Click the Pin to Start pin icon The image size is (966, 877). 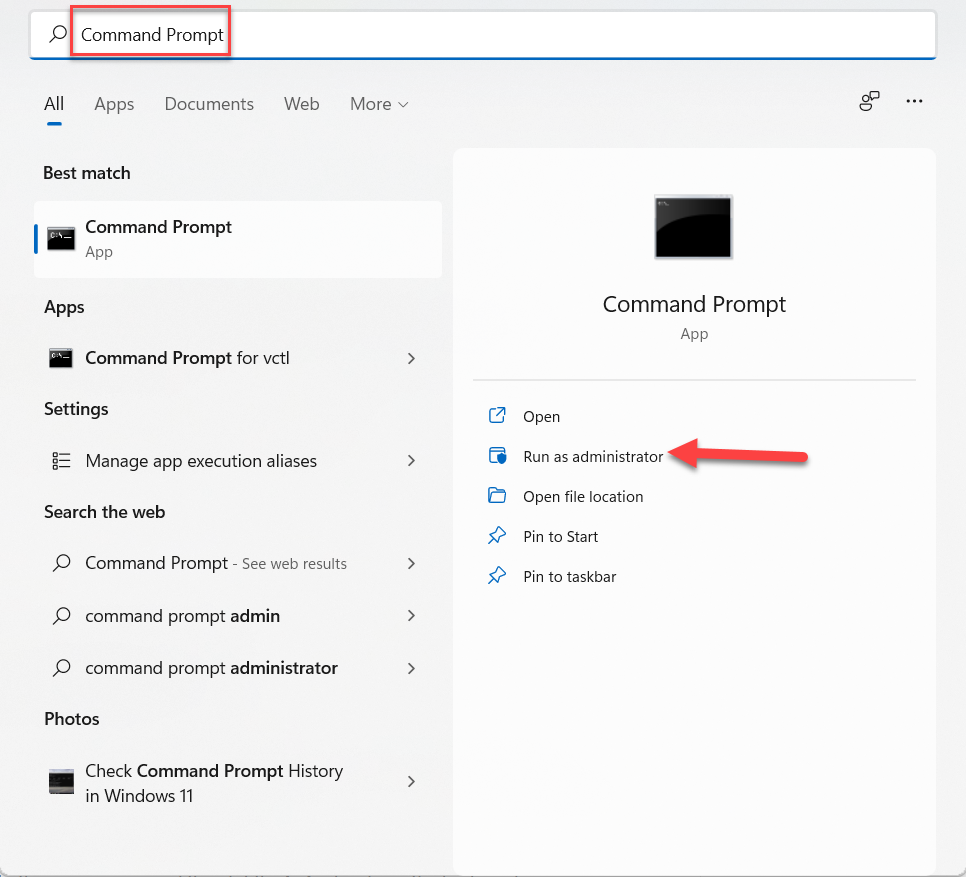tap(497, 536)
